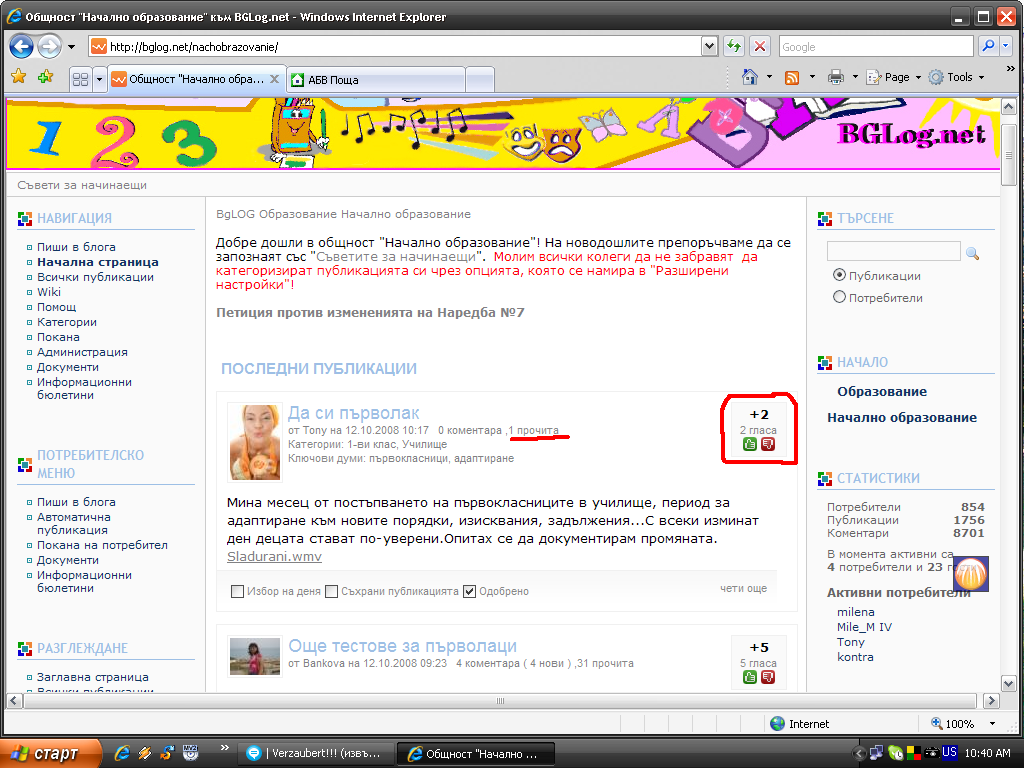Uncheck the 'Одобрено' checkbox
The width and height of the screenshot is (1024, 768).
[469, 591]
